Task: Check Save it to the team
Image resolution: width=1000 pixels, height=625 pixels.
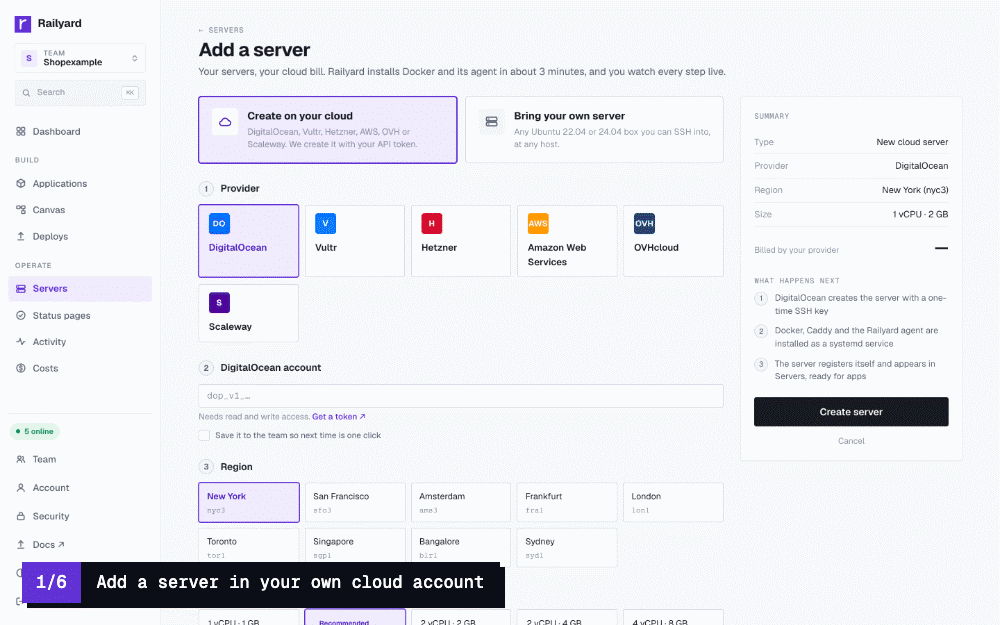Action: pos(204,436)
